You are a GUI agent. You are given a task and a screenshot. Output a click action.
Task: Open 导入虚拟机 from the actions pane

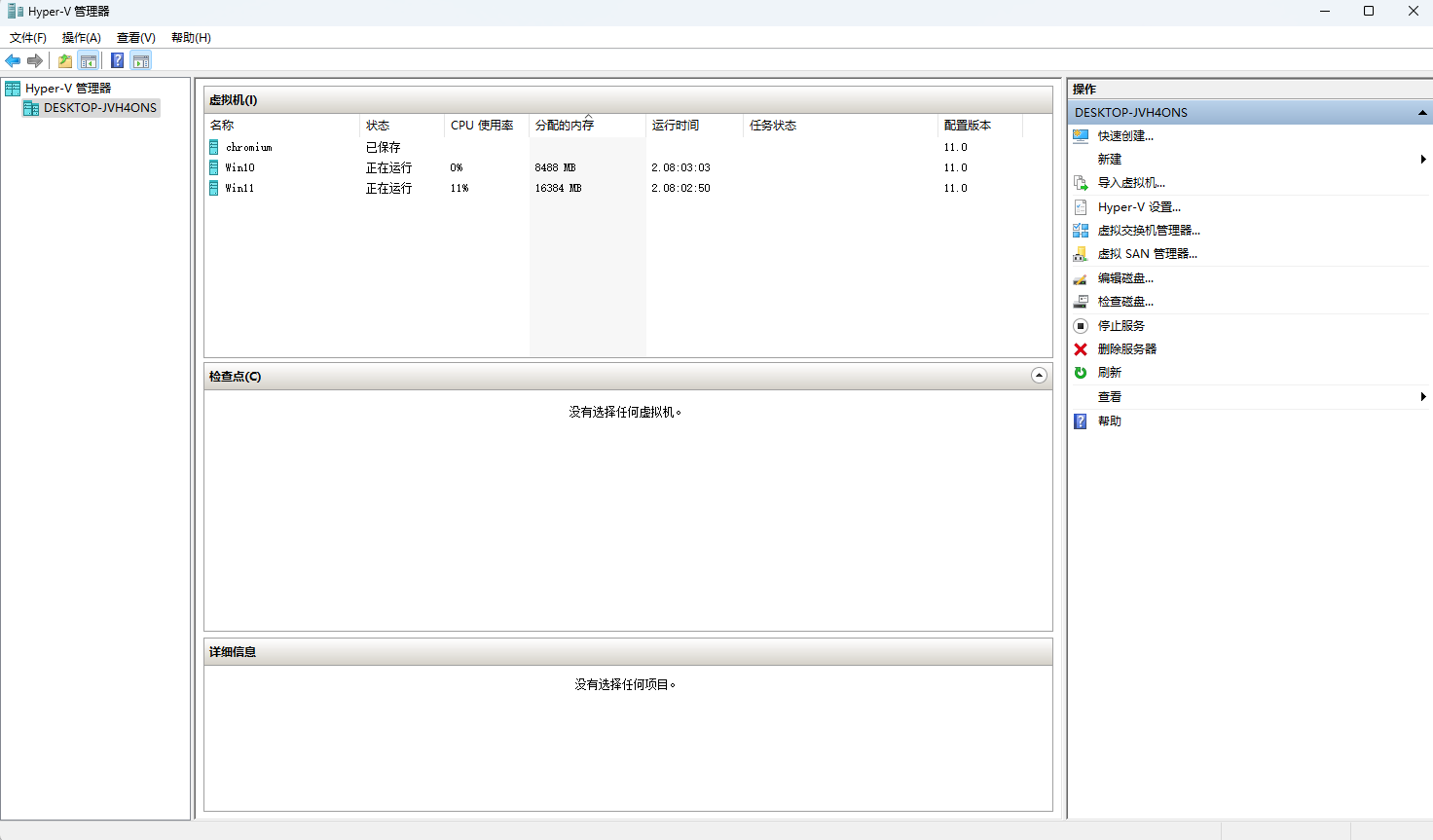click(1131, 183)
